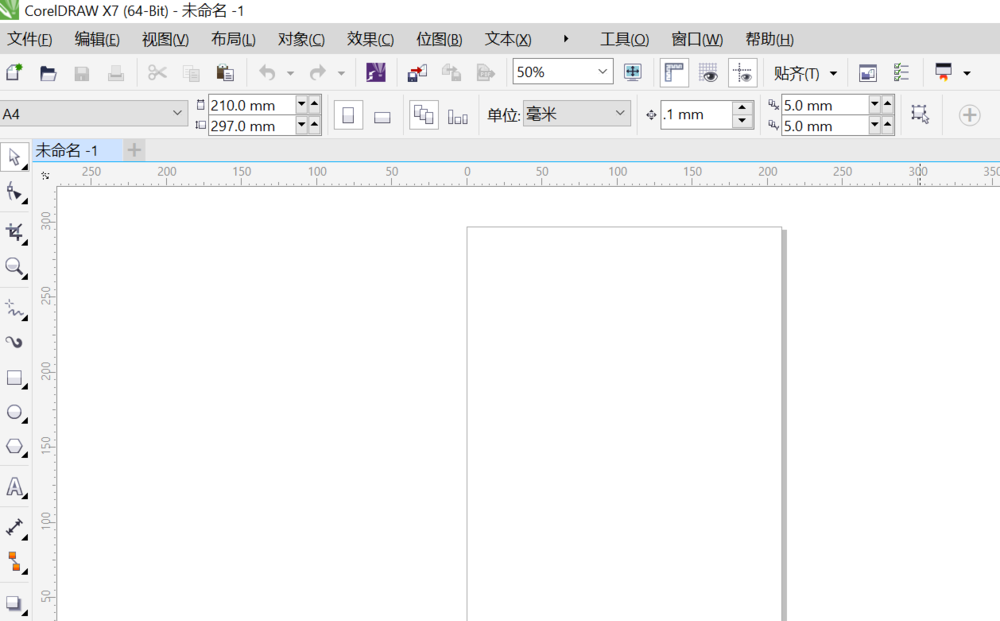Increase nudge distance with up arrow
The height and width of the screenshot is (621, 1000).
click(x=742, y=108)
